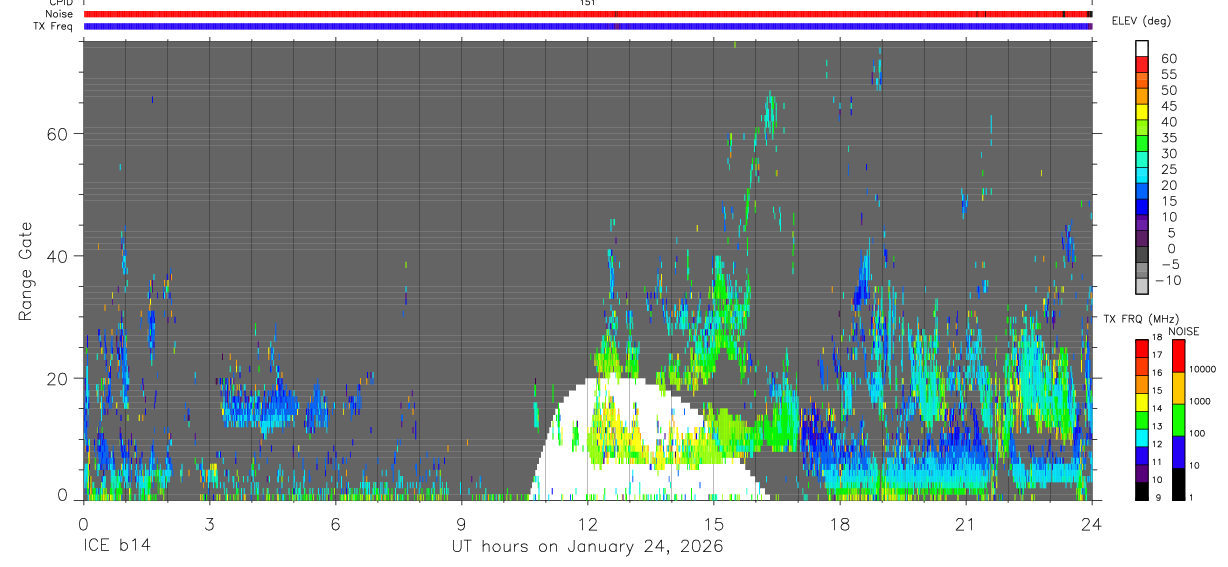Click the blue TX Freq strip above the plot
This screenshot has width=1228, height=567.
pyautogui.click(x=588, y=26)
